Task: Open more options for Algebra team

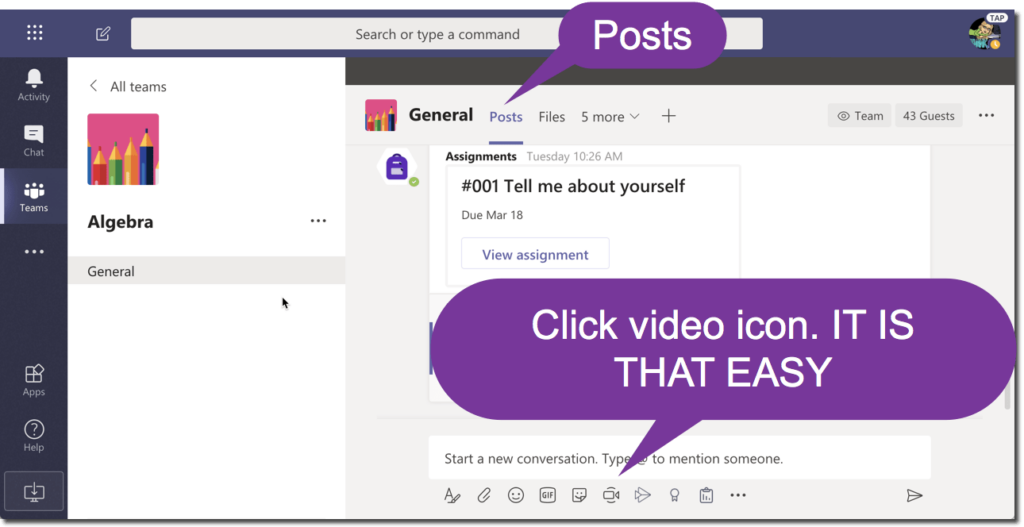Action: click(318, 221)
